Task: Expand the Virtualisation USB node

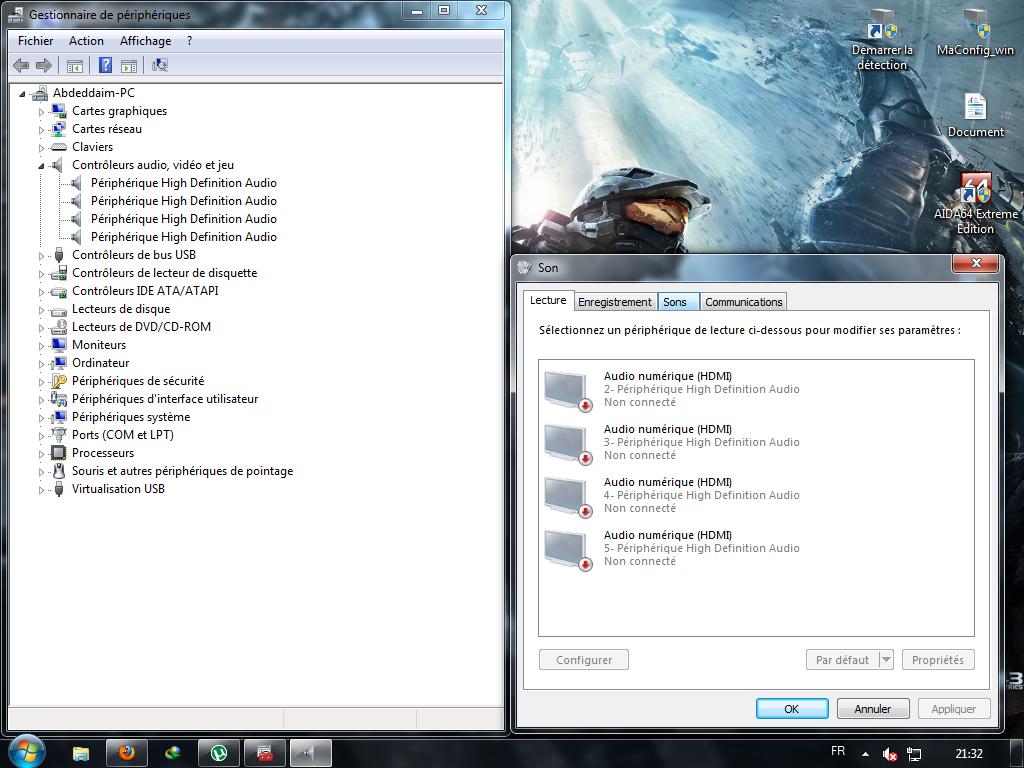Action: 41,489
